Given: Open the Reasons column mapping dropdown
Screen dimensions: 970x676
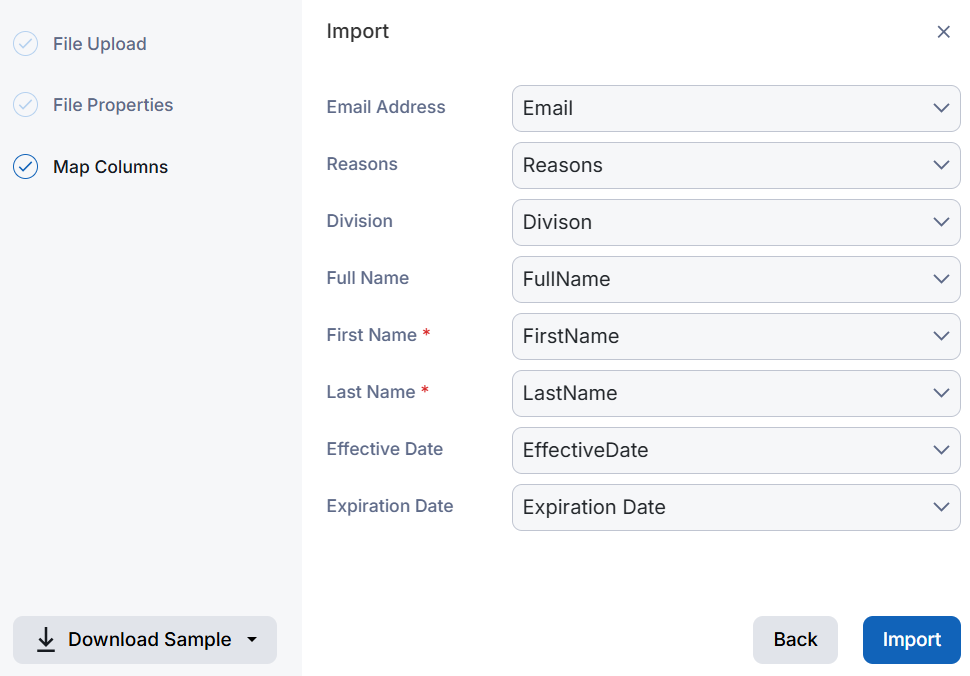Looking at the screenshot, I should [735, 165].
